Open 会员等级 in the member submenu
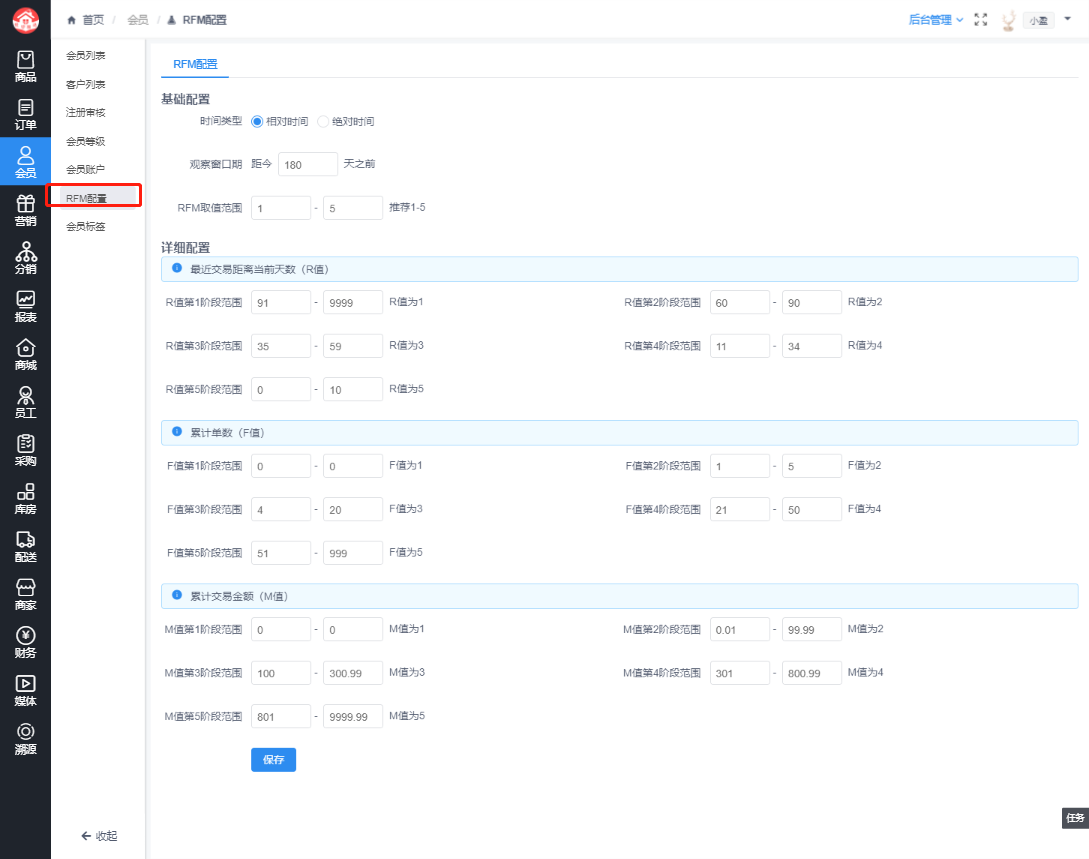The width and height of the screenshot is (1089, 859). tap(85, 141)
